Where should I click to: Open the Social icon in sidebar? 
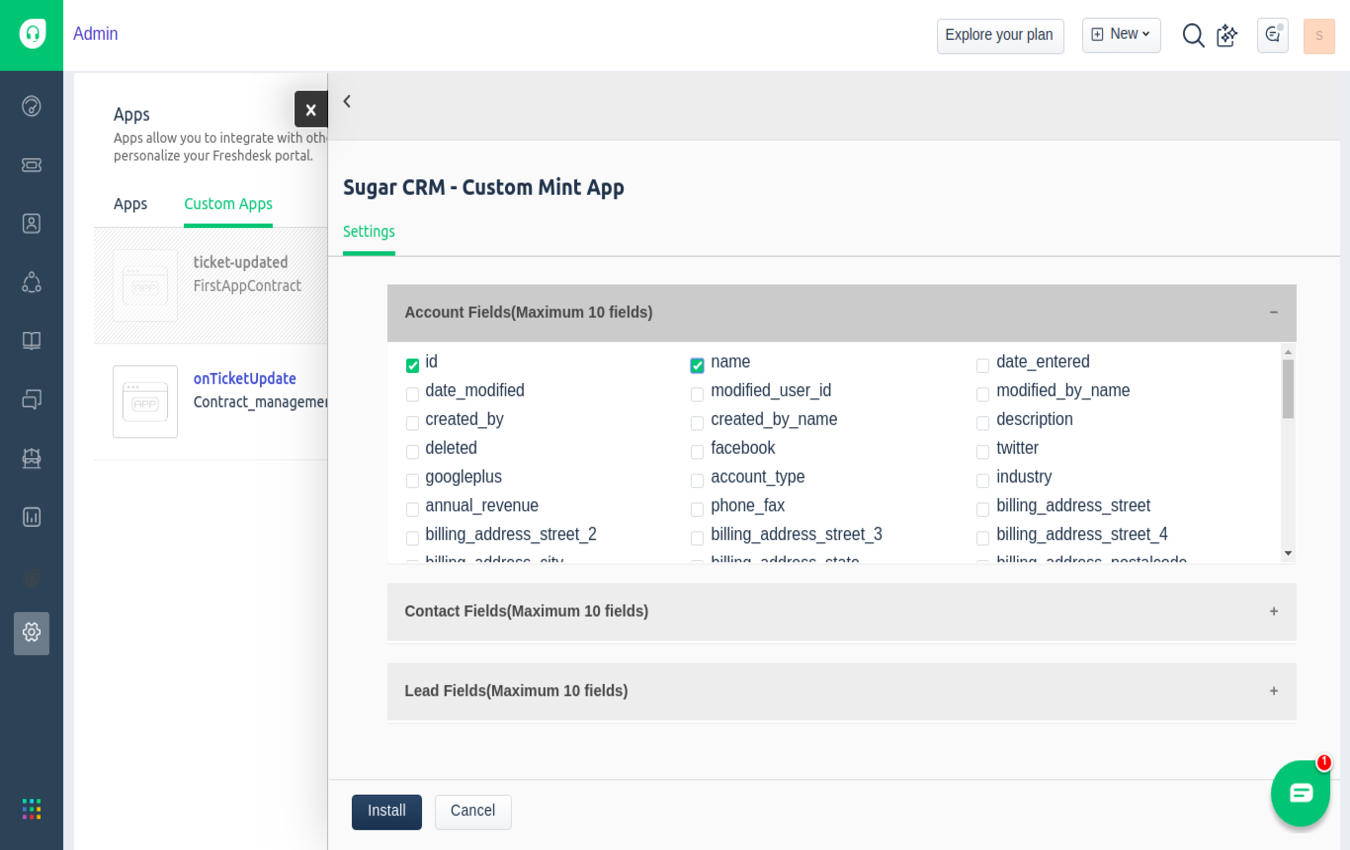coord(31,282)
